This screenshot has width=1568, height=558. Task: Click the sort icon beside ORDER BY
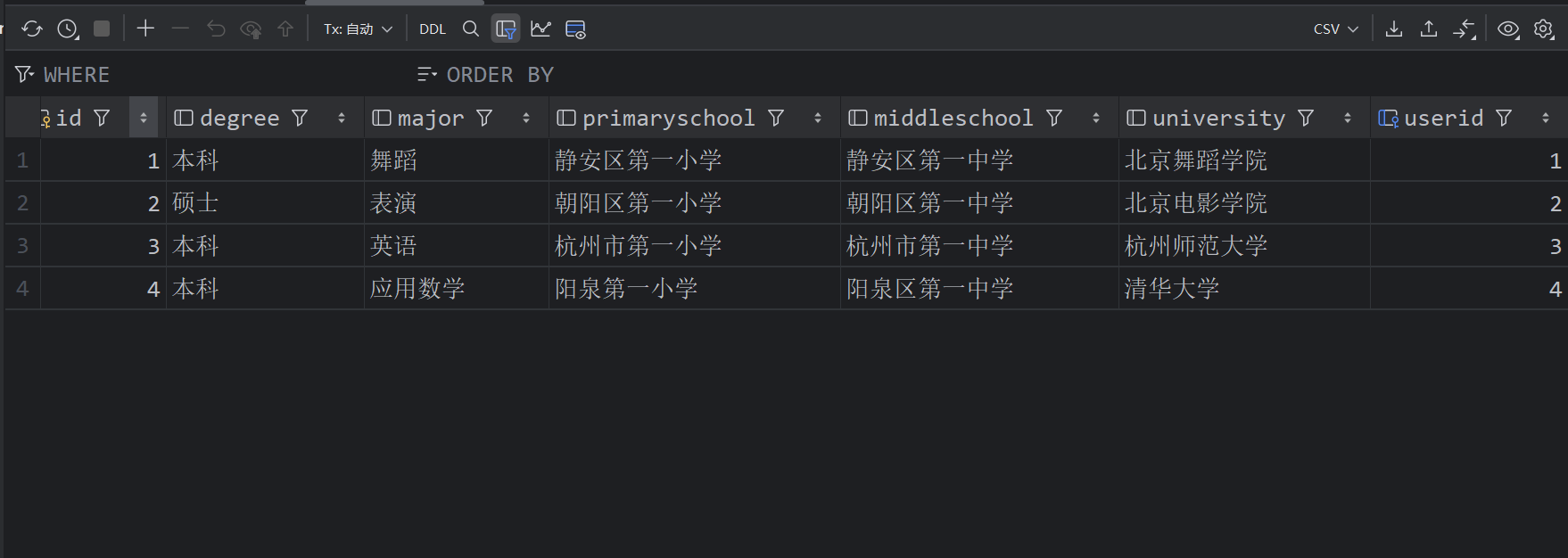[x=427, y=74]
